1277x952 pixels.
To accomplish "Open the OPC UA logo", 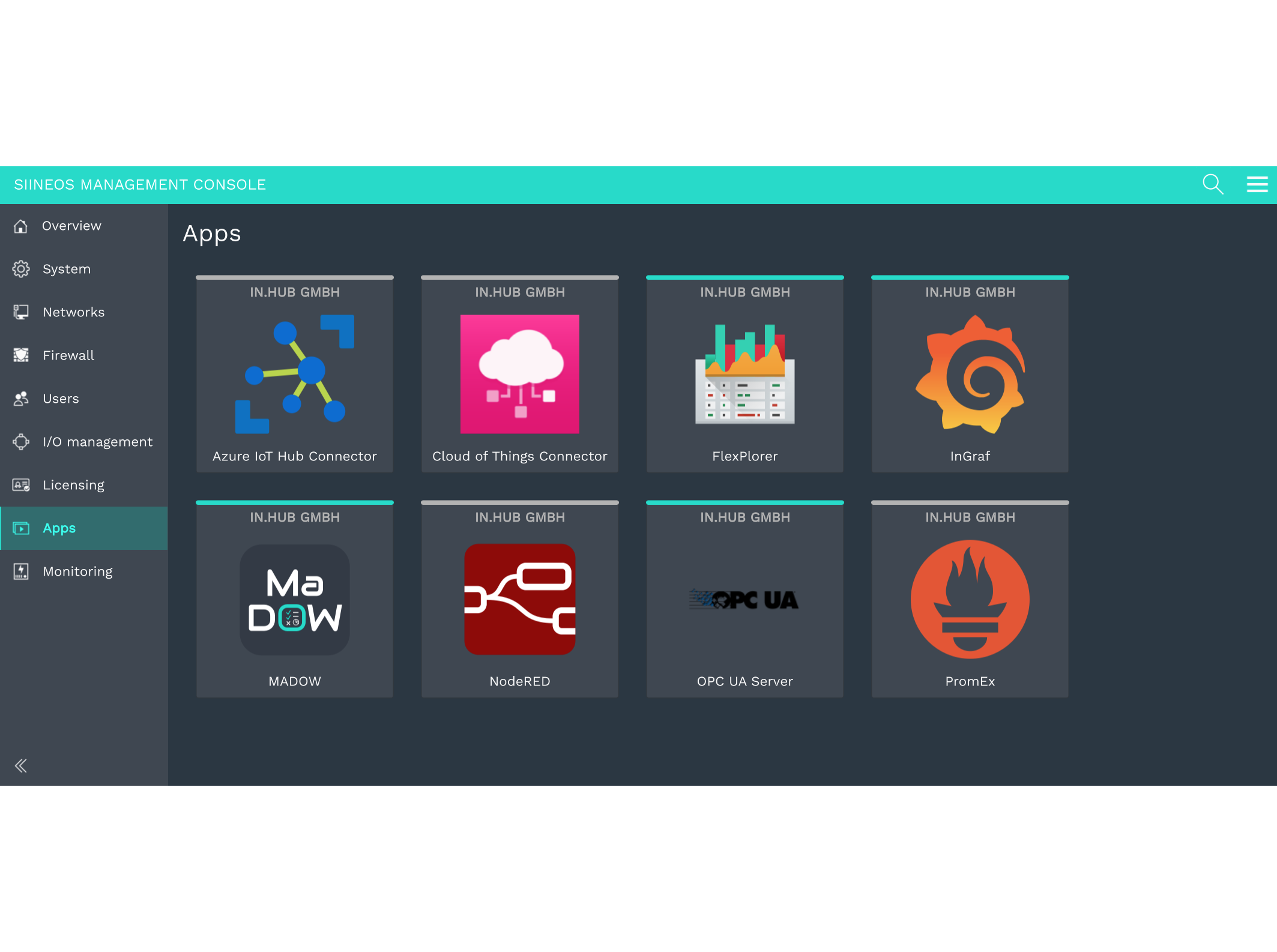I will click(x=744, y=599).
